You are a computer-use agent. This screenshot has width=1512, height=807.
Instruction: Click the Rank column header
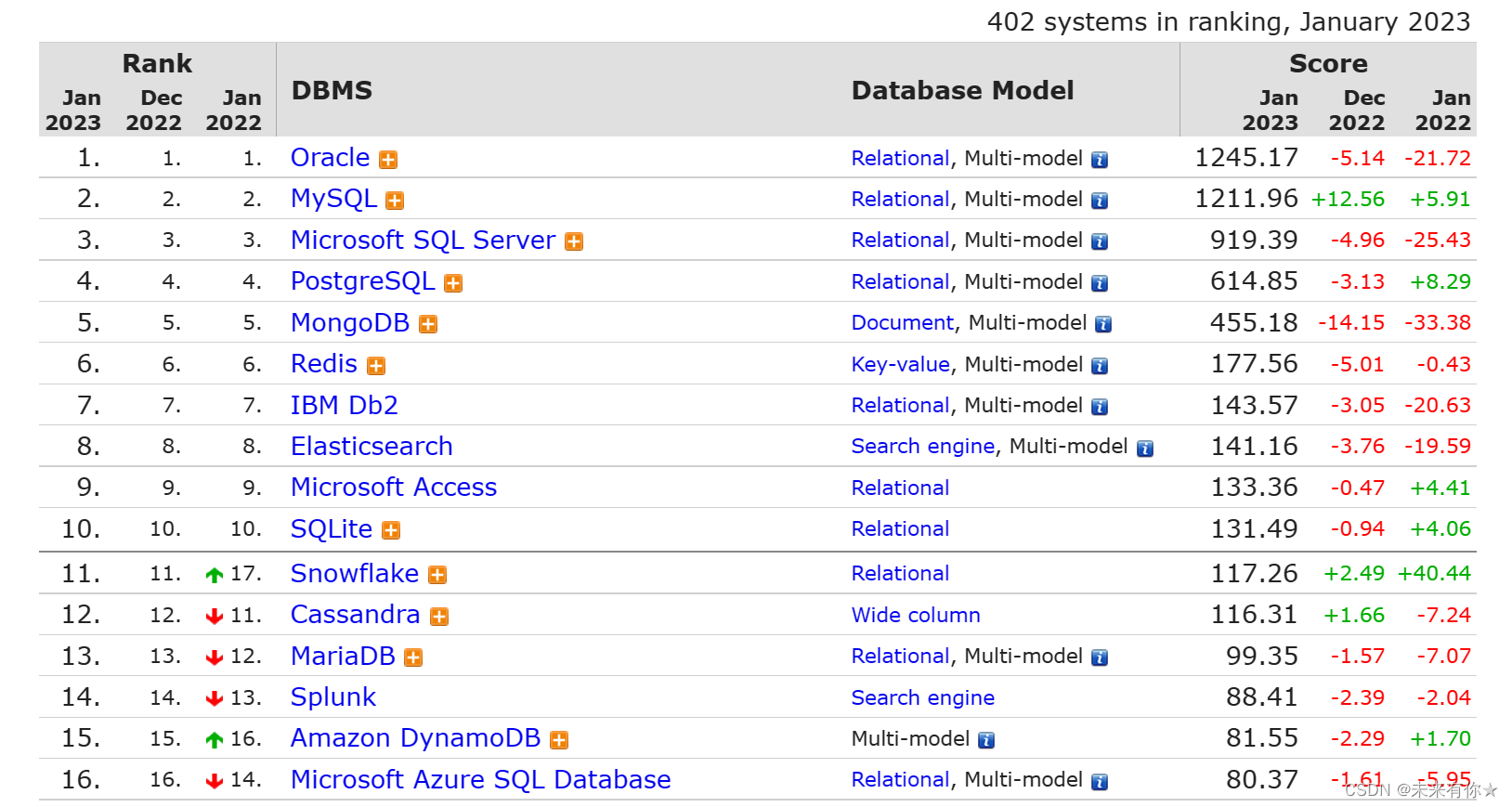pyautogui.click(x=157, y=63)
